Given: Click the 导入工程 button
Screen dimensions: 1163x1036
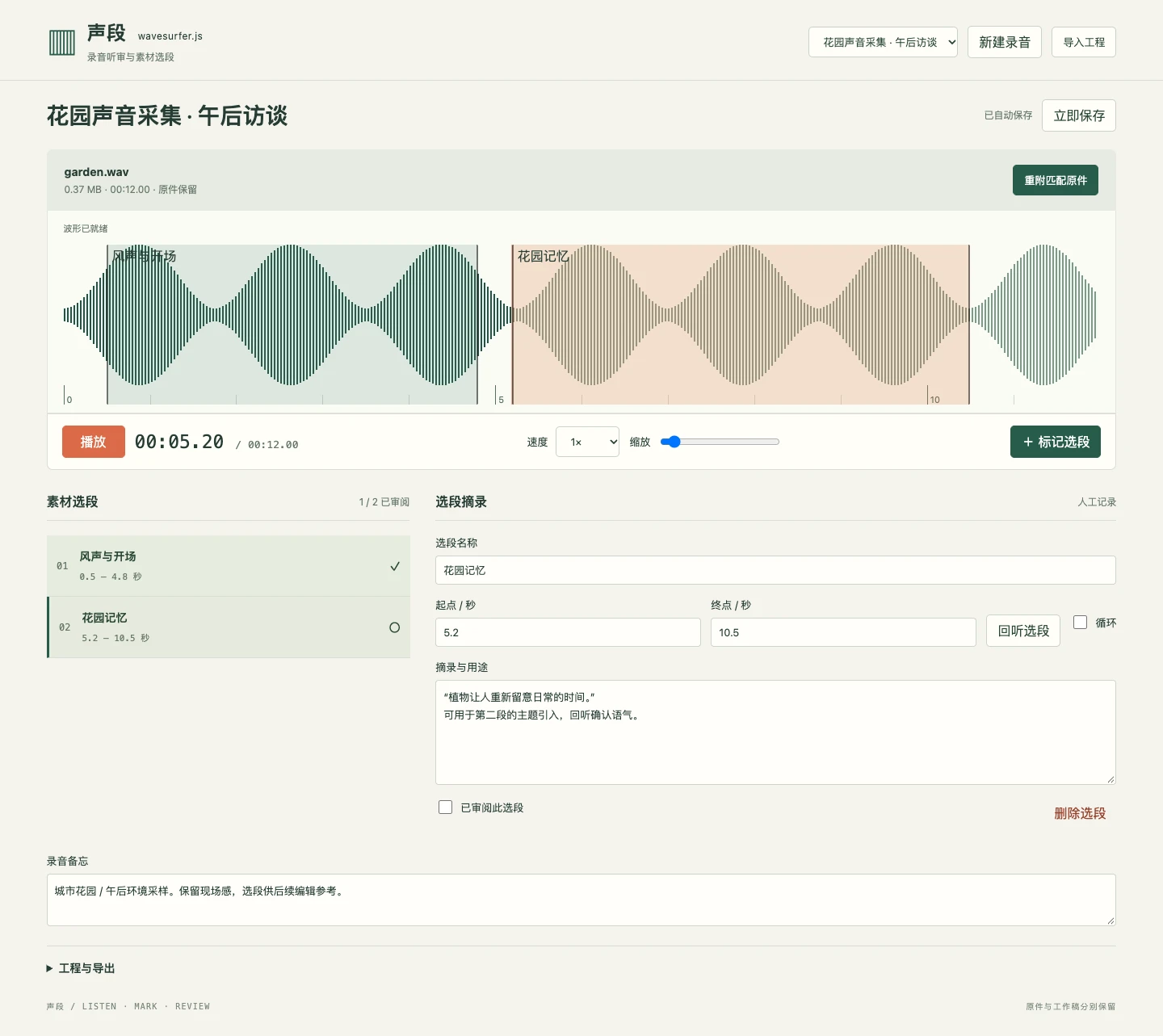Looking at the screenshot, I should (1084, 42).
